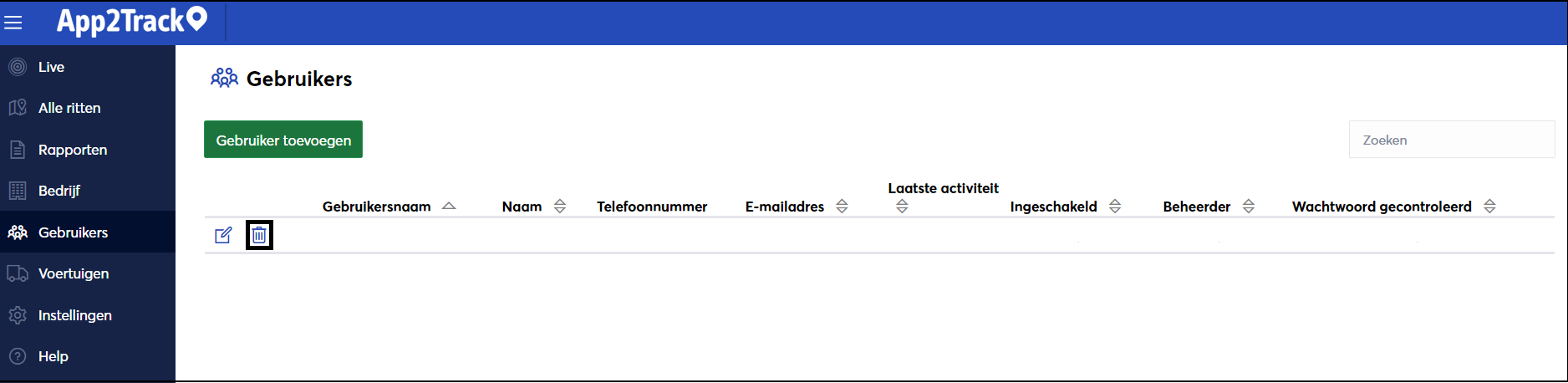Sort by Wachtwoord gecontroleerd arrows
The image size is (1568, 383).
coord(1489,207)
